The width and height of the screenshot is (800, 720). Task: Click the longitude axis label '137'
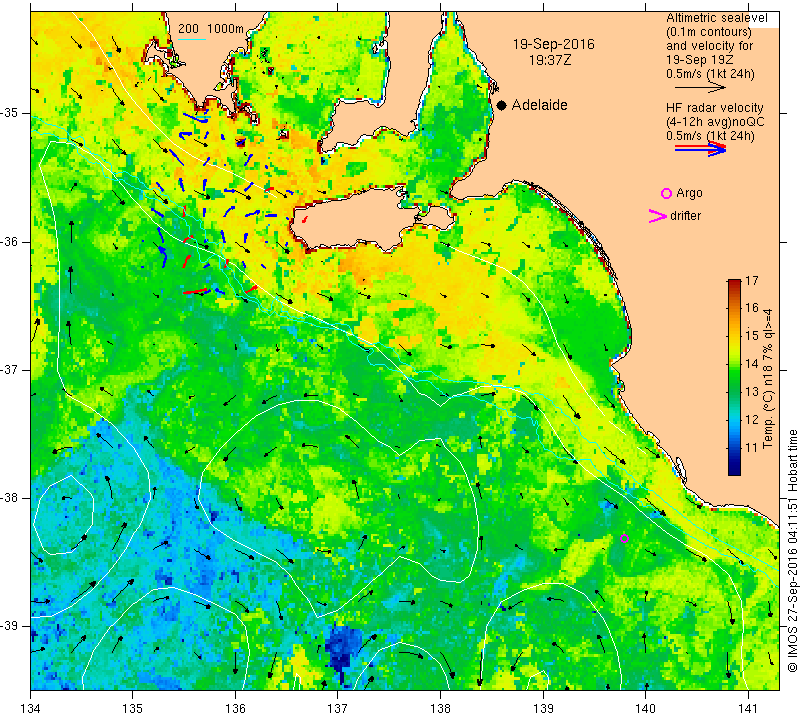337,709
